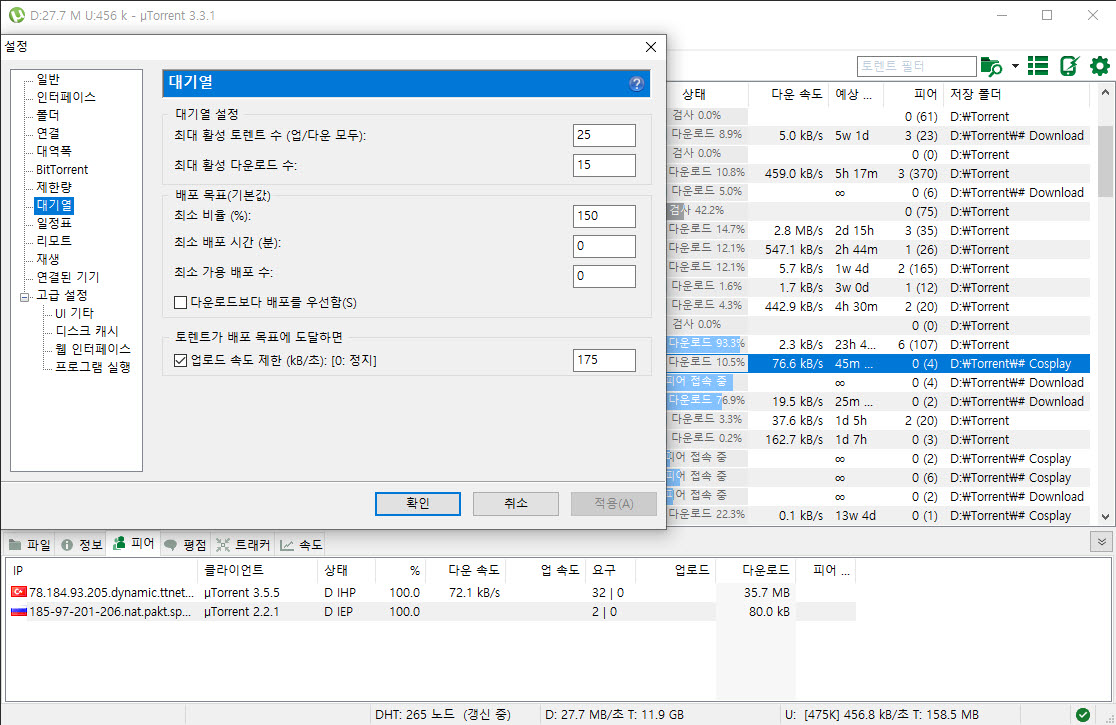Viewport: 1116px width, 725px height.
Task: Select 웹 인터페이스 under advanced settings
Action: [x=93, y=349]
